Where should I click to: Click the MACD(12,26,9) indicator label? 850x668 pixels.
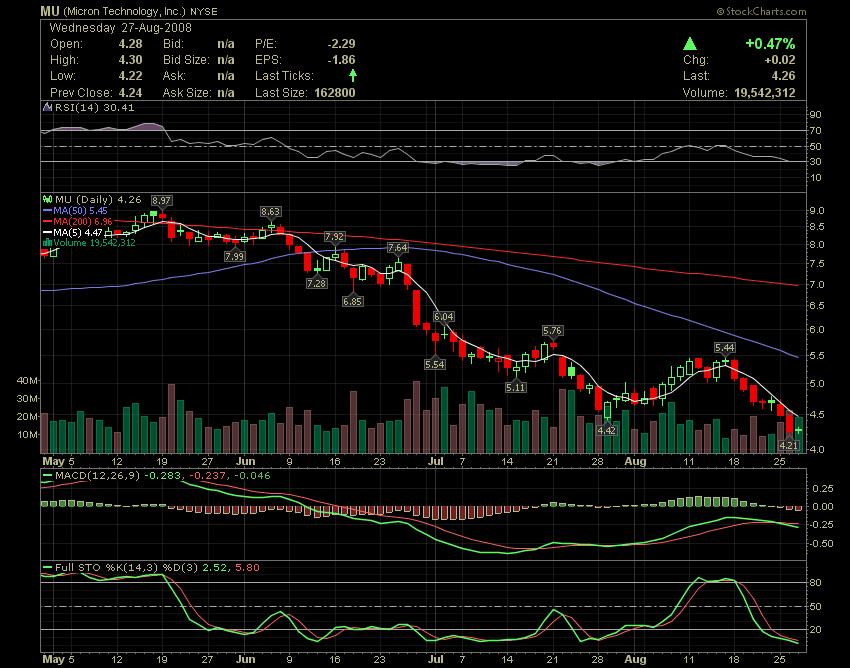pos(98,476)
